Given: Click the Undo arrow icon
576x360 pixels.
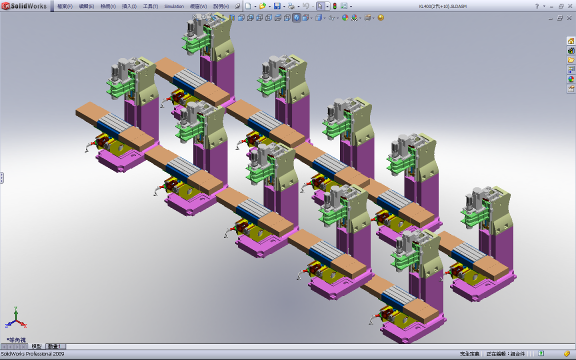Looking at the screenshot, I should click(305, 6).
